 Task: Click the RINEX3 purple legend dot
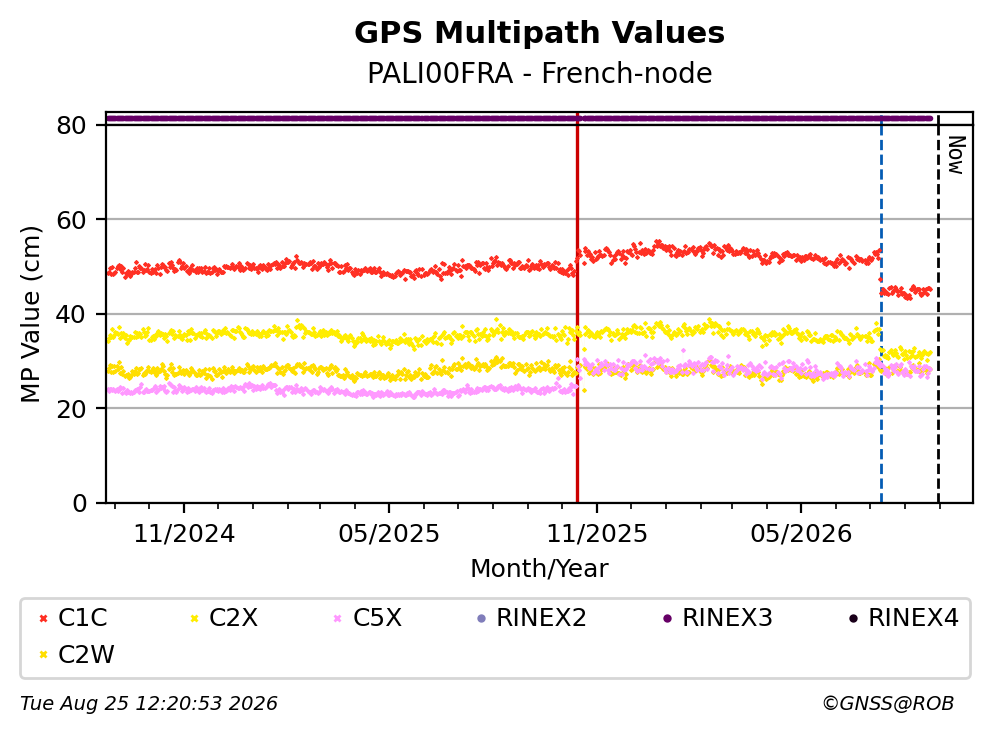tap(667, 619)
